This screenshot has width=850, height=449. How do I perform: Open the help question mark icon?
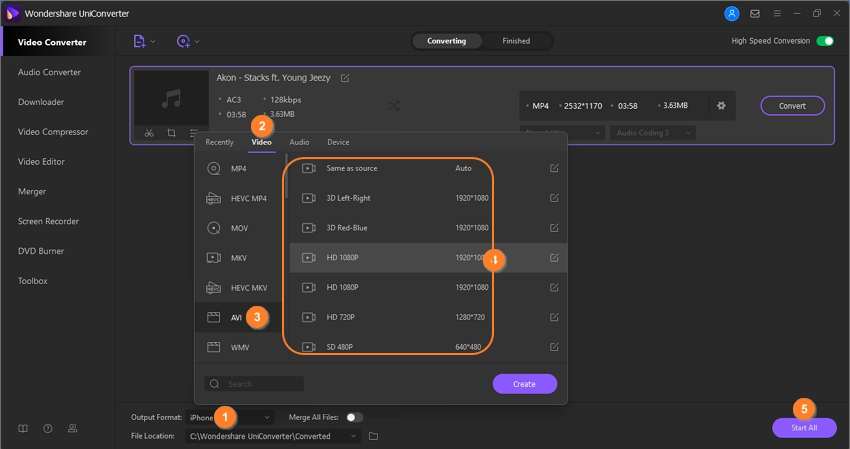click(48, 428)
